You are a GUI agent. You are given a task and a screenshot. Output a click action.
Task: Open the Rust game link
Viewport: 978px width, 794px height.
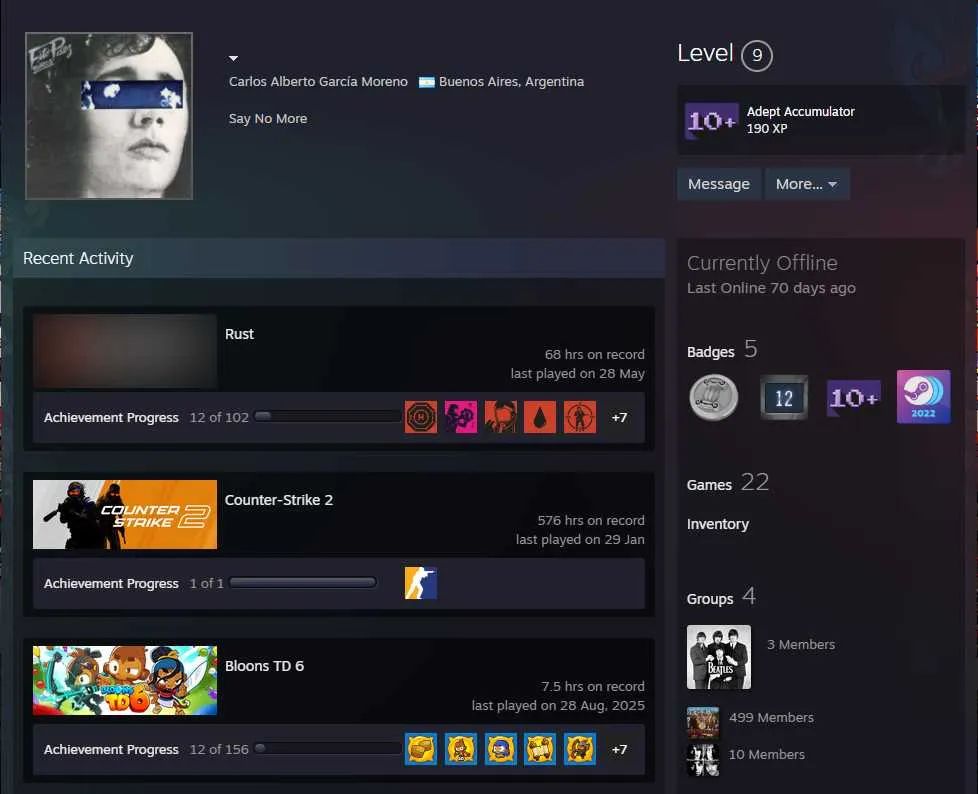239,334
